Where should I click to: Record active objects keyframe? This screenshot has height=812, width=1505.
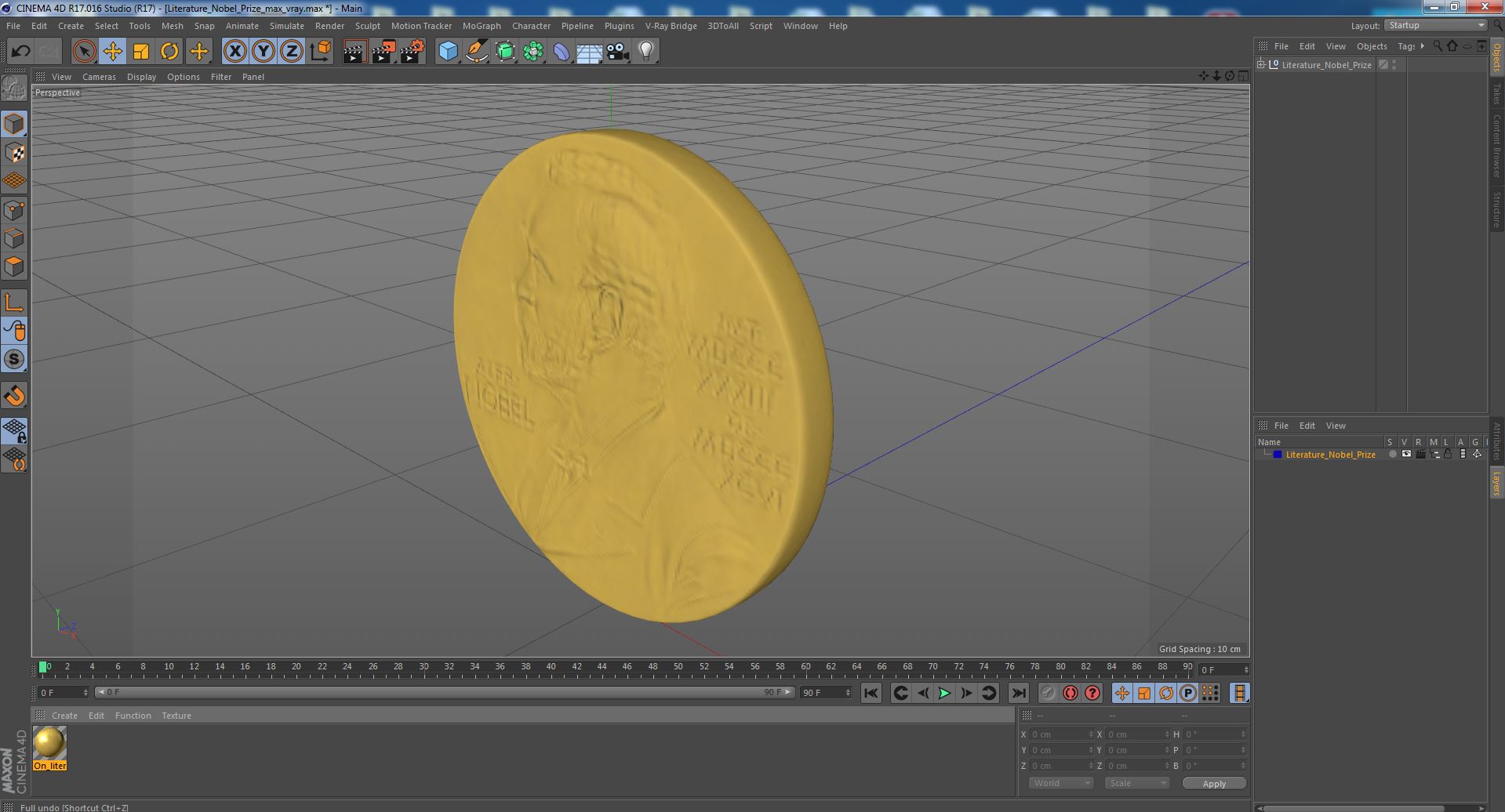click(x=1048, y=693)
